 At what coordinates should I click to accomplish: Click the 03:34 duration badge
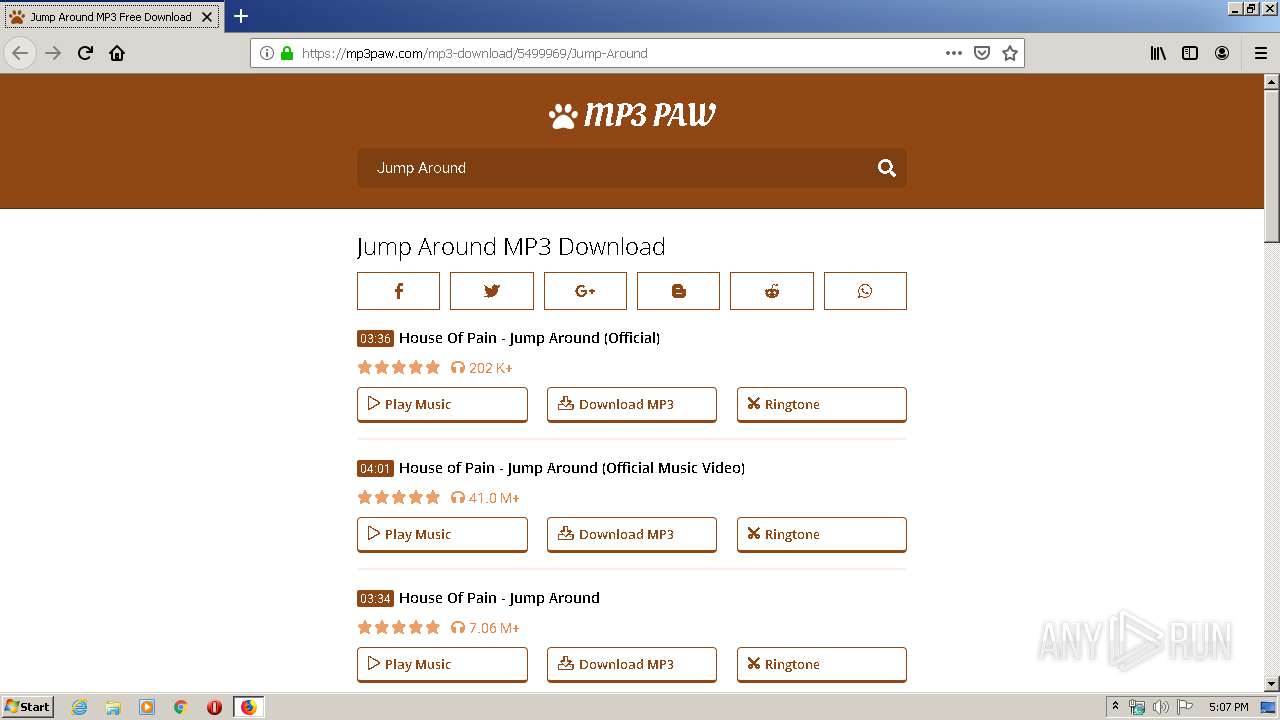[x=375, y=598]
